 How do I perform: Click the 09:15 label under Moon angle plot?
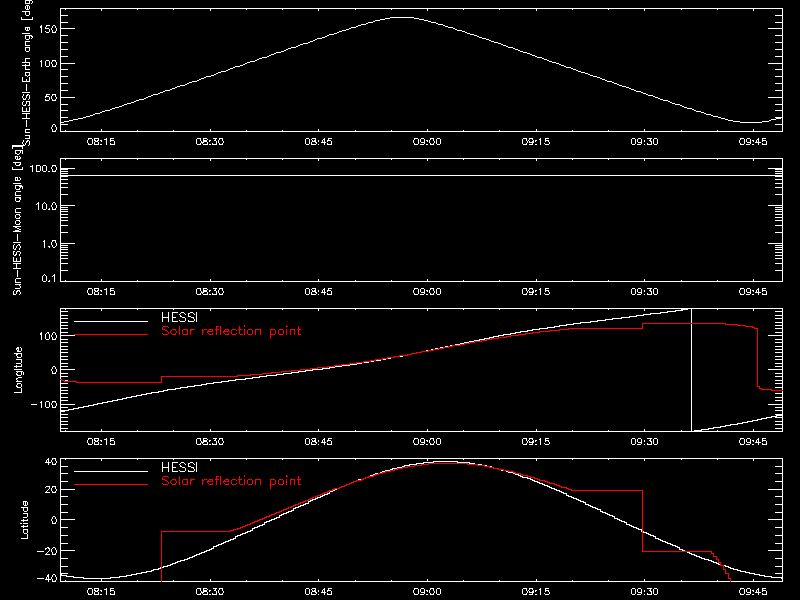click(536, 292)
